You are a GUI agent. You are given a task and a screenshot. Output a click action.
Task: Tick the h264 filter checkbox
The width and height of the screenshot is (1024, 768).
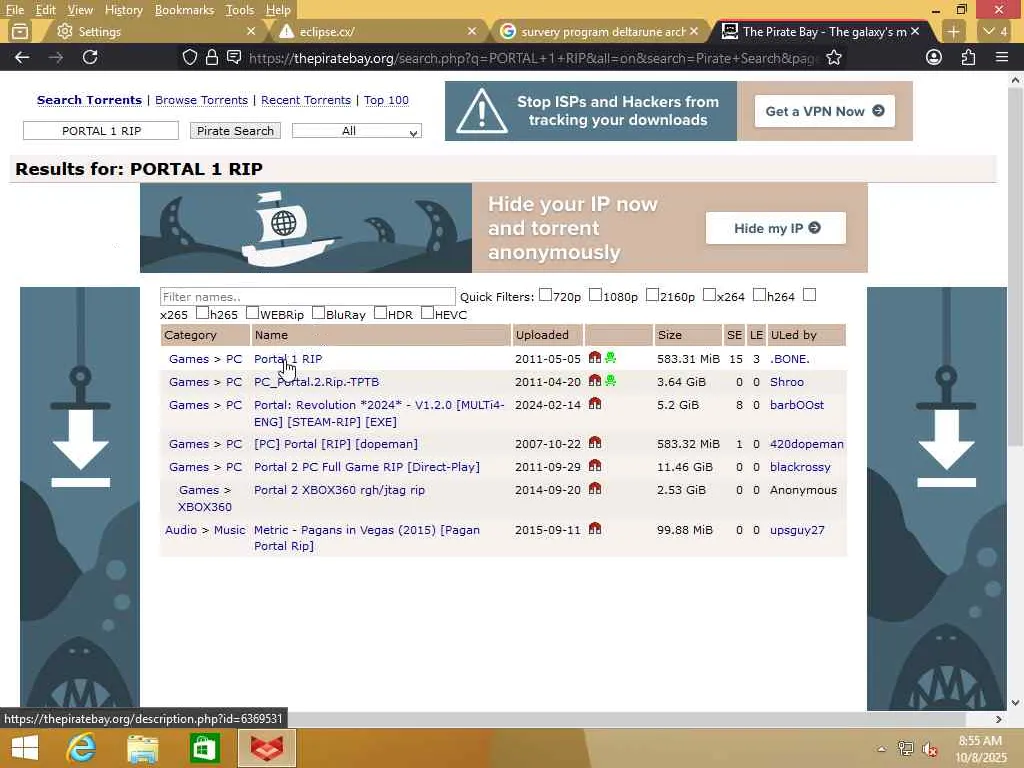[759, 295]
